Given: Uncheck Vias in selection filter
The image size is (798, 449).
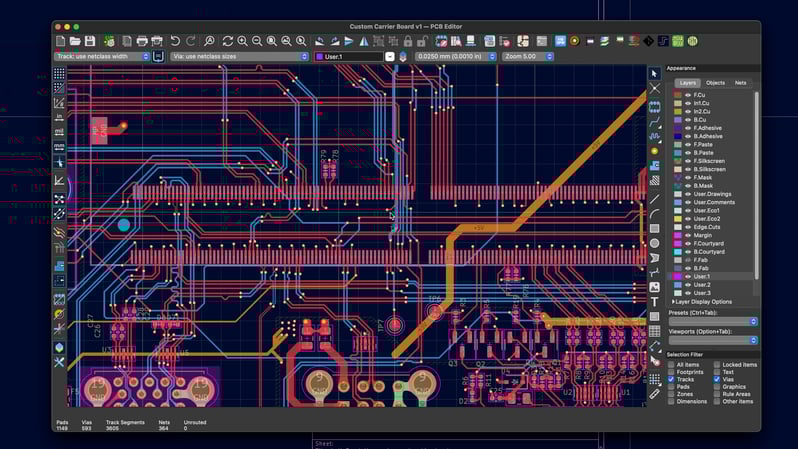Looking at the screenshot, I should [x=717, y=379].
